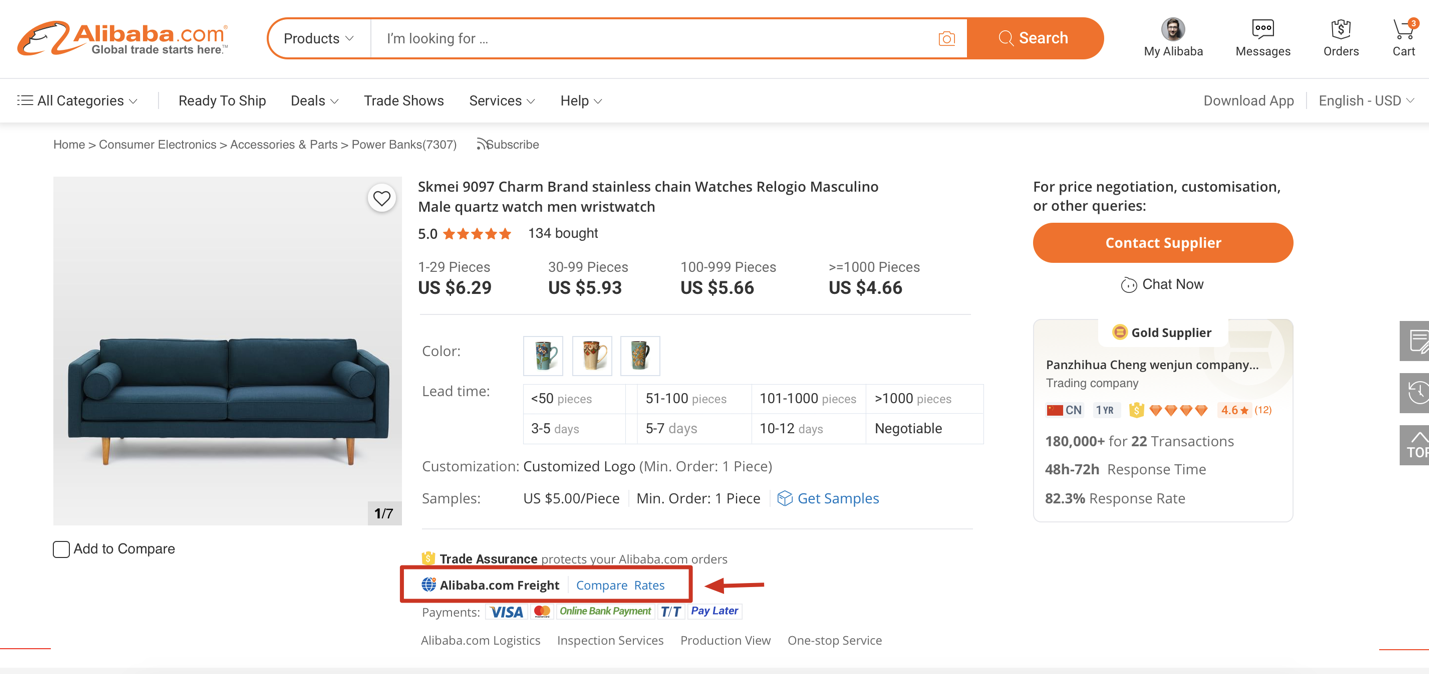The height and width of the screenshot is (674, 1429).
Task: Click the Subscribe link text
Action: coord(514,145)
